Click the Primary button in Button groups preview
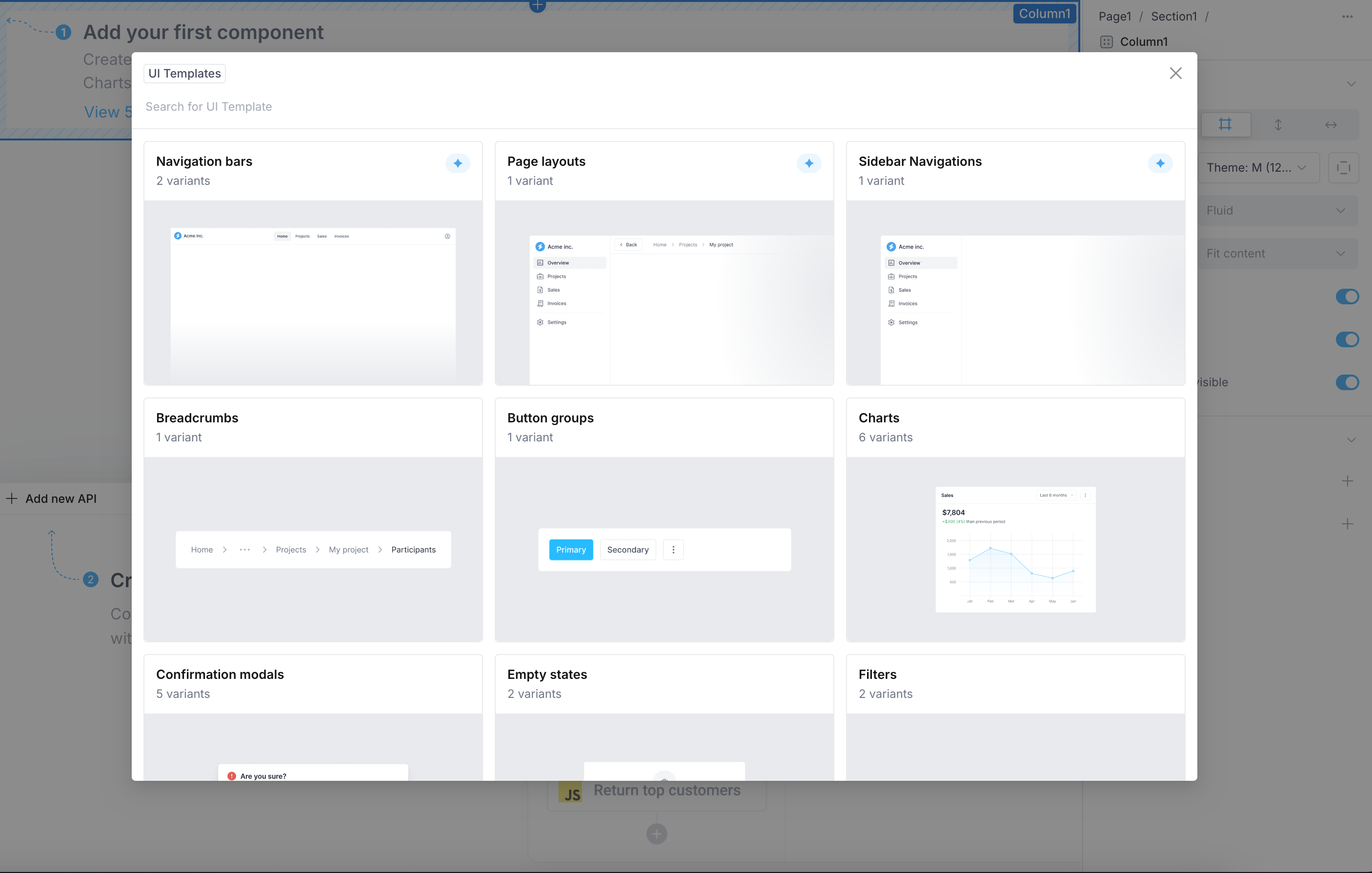Viewport: 1372px width, 873px height. 571,549
